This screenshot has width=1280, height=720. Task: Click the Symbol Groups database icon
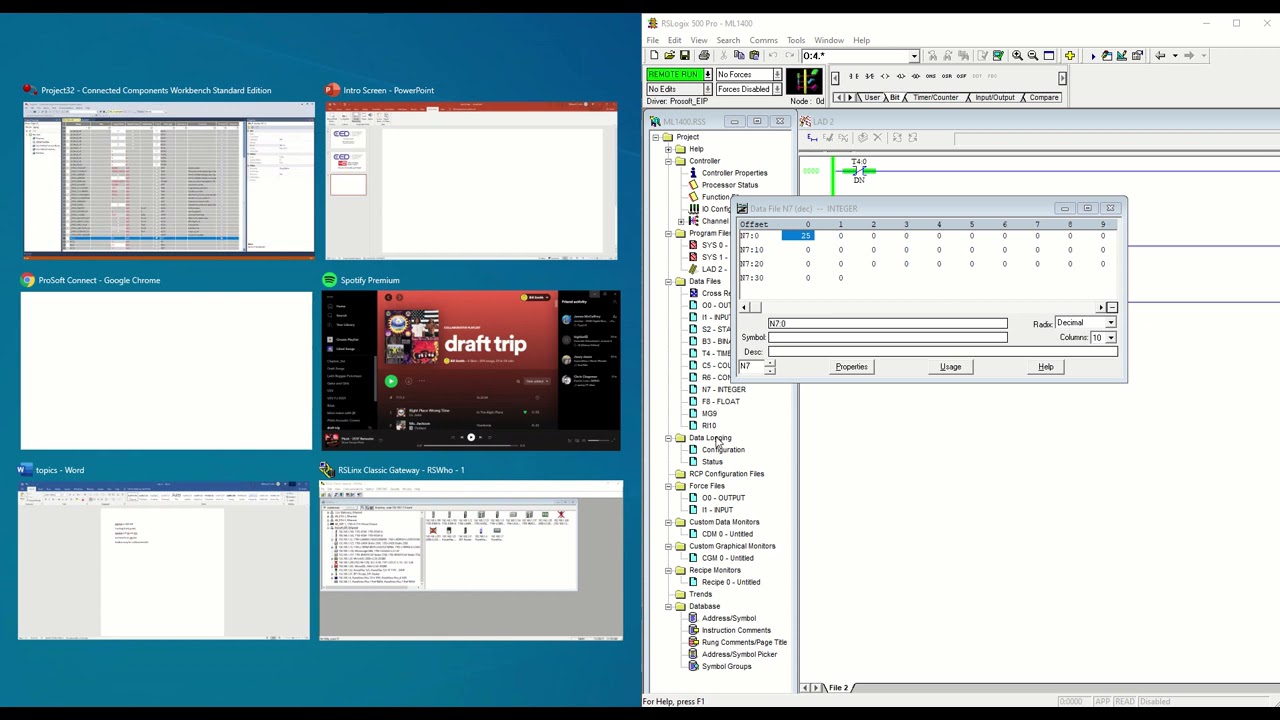coord(693,666)
